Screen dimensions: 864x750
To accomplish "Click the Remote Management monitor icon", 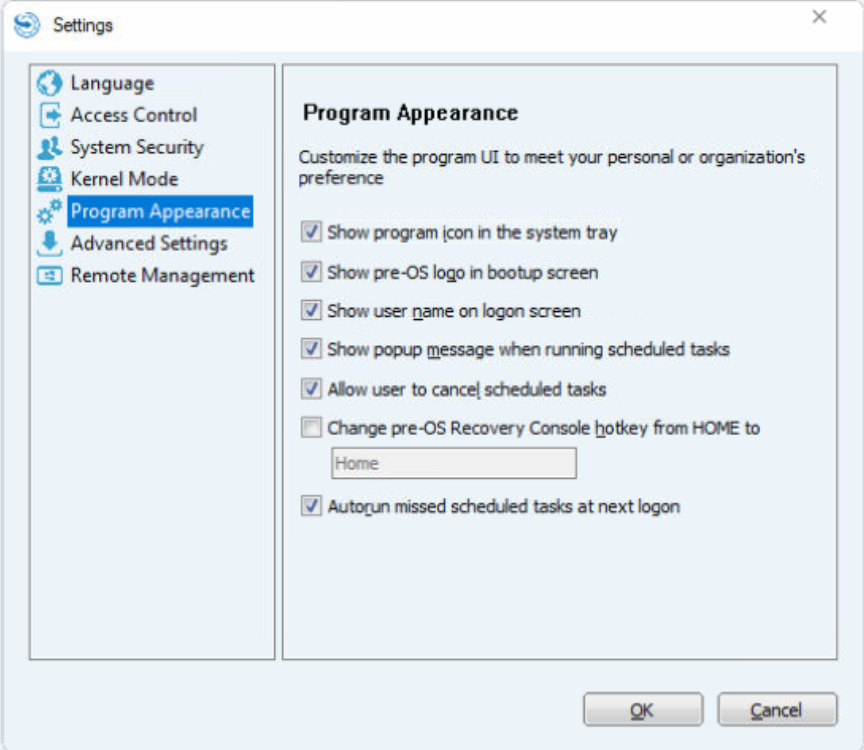I will pos(50,275).
